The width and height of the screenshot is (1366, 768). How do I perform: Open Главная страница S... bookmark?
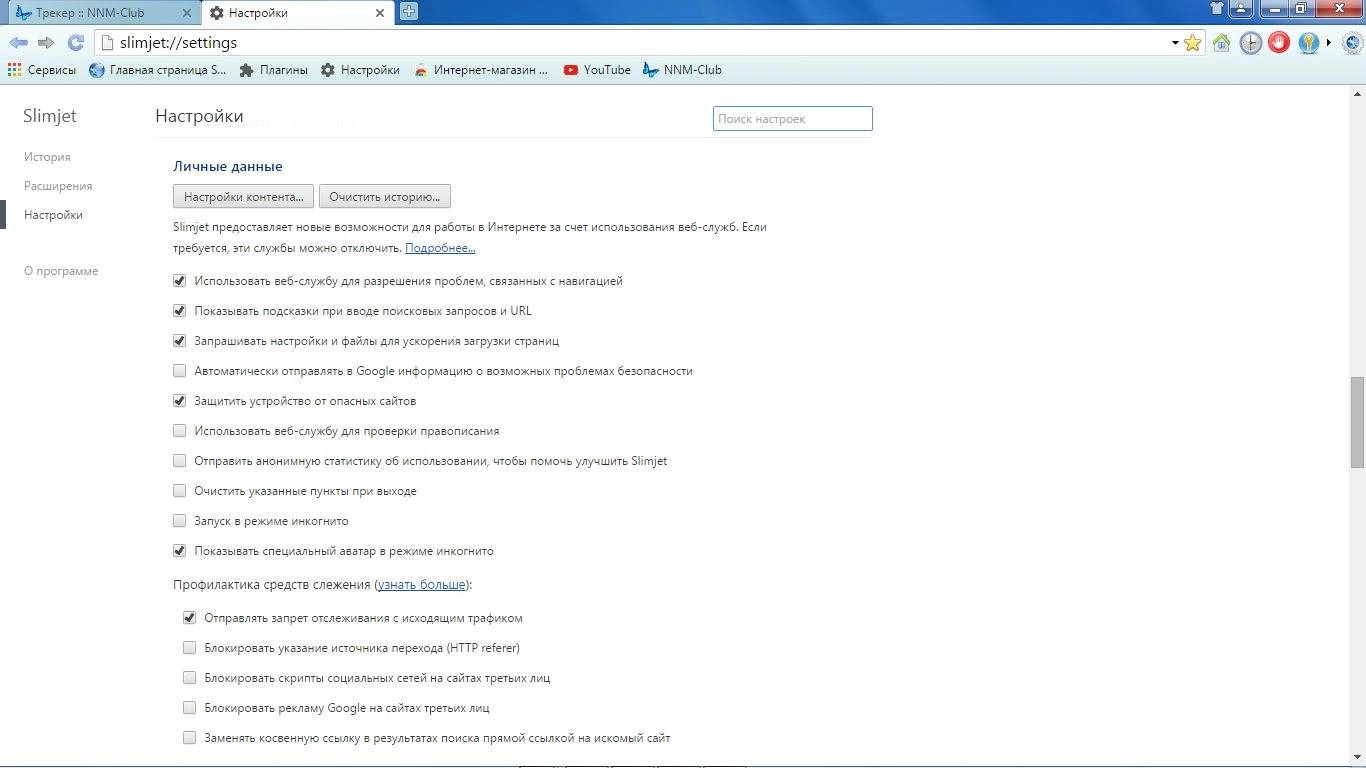[x=158, y=70]
